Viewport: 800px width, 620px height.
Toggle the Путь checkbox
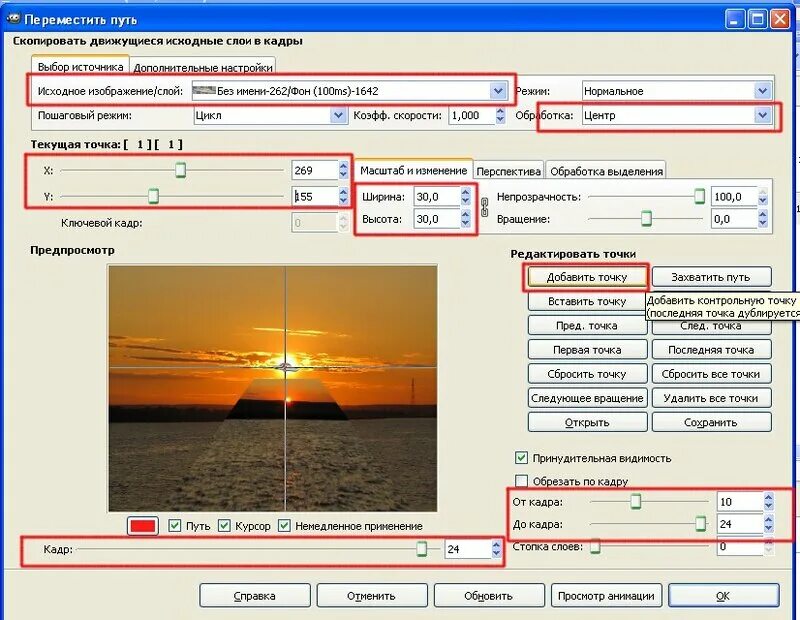174,526
